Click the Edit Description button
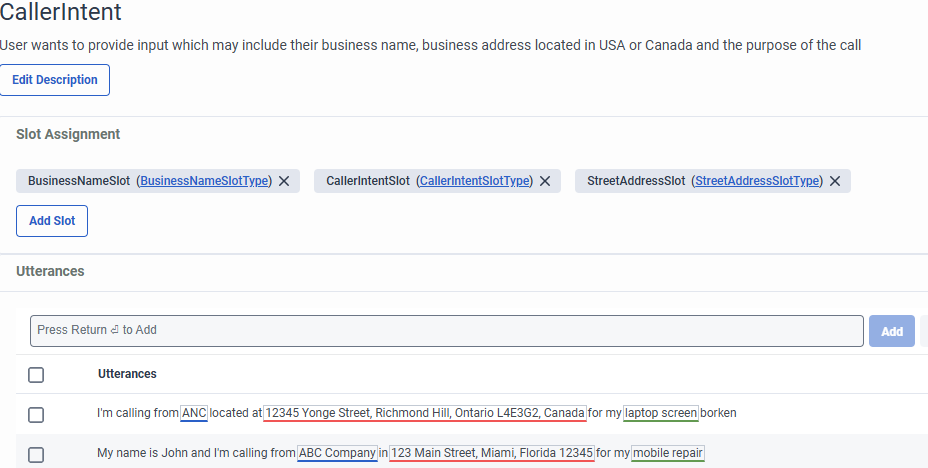Image resolution: width=928 pixels, height=468 pixels. point(55,80)
